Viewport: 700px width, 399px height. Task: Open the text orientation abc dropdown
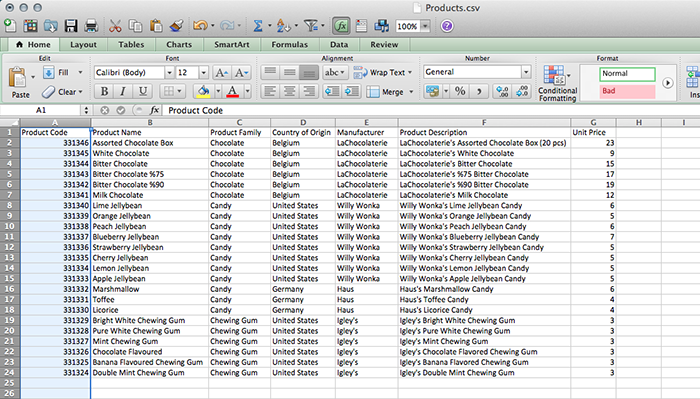click(x=334, y=72)
